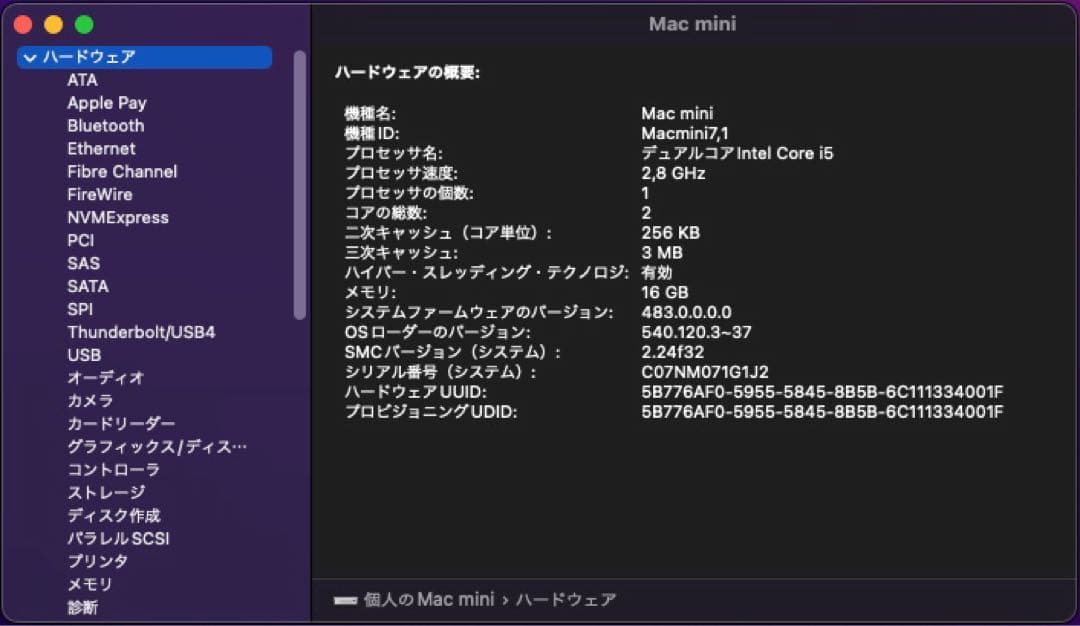1080x626 pixels.
Task: Select ハードウェア in the bottom breadcrumb
Action: pos(564,598)
